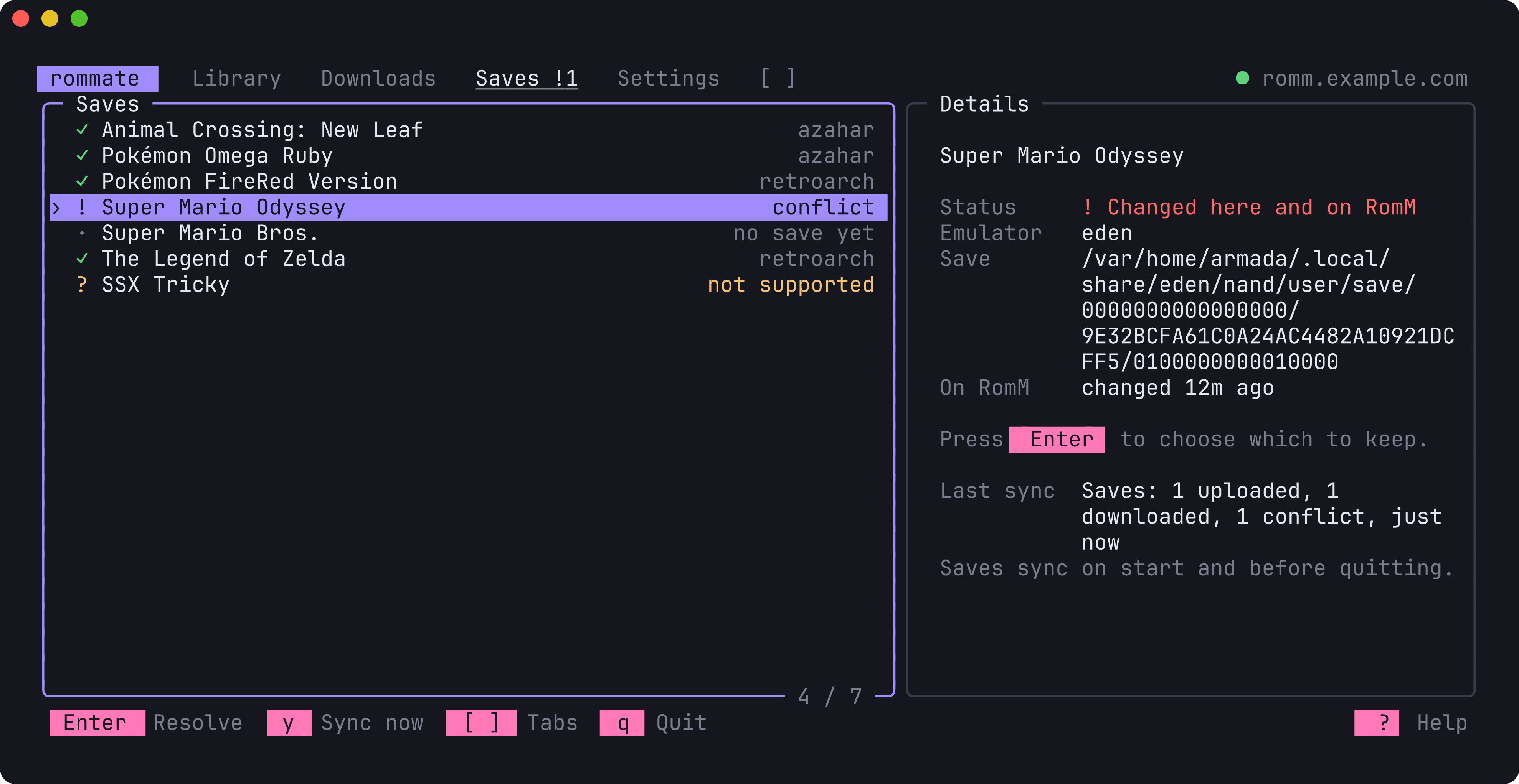
Task: Select The Legend of Zelda save
Action: [x=468, y=259]
